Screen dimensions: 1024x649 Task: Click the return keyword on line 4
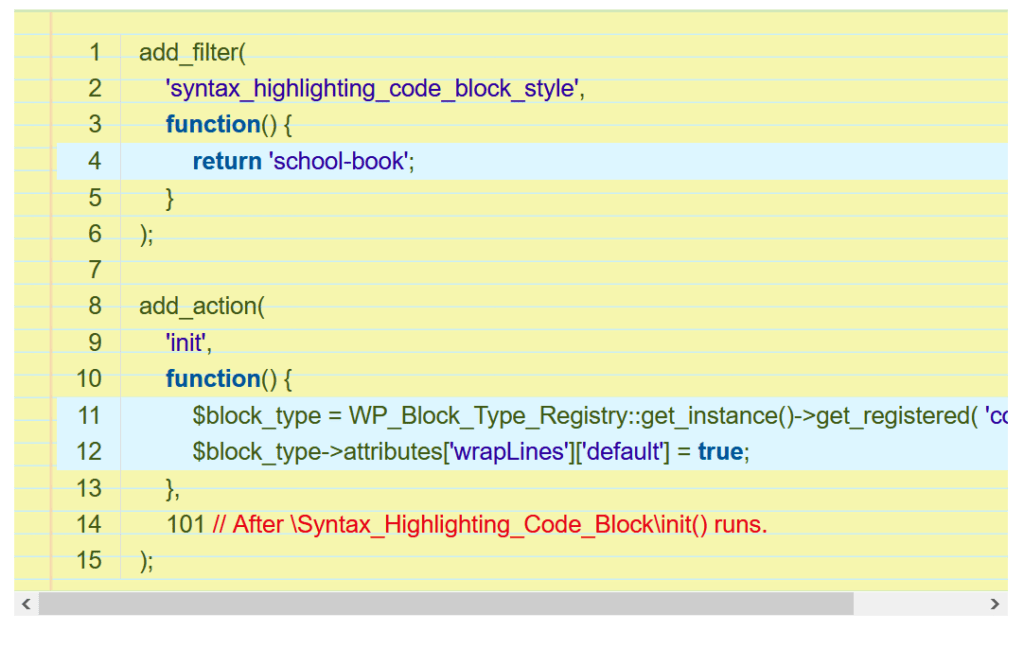[227, 160]
